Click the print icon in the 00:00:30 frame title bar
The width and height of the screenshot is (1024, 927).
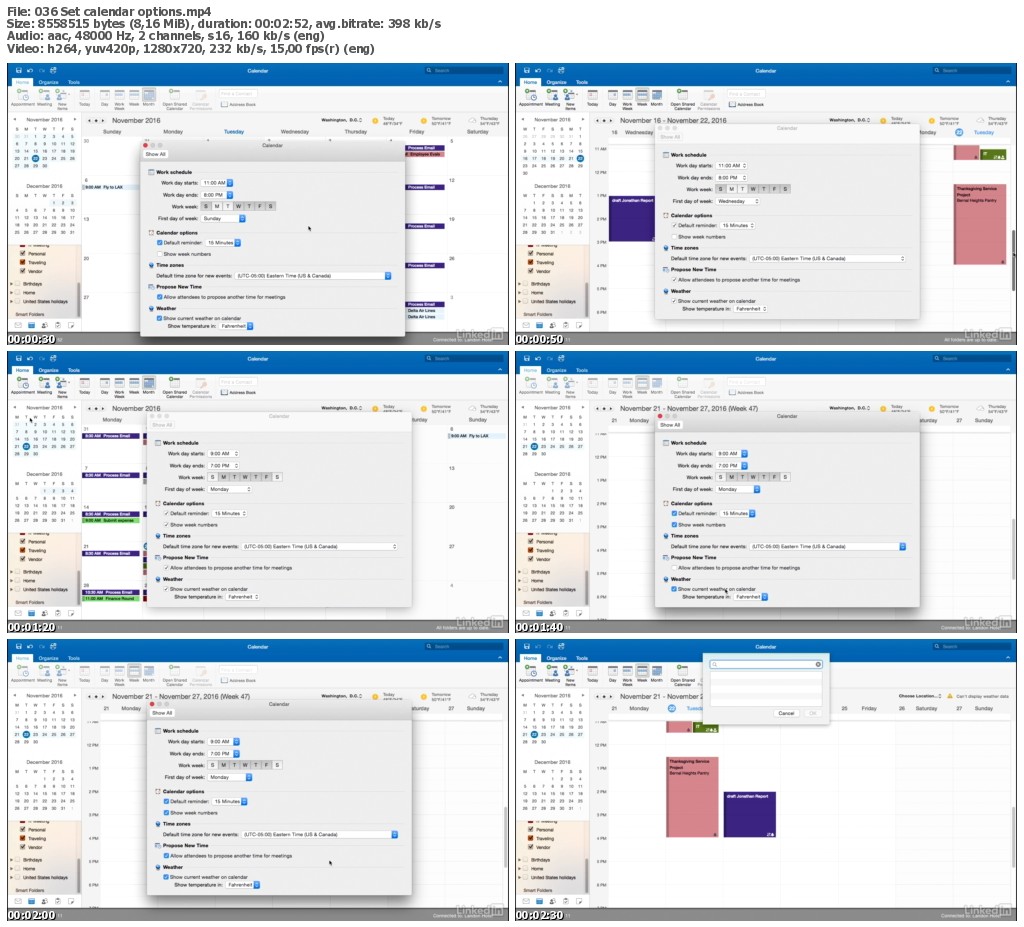tap(53, 70)
